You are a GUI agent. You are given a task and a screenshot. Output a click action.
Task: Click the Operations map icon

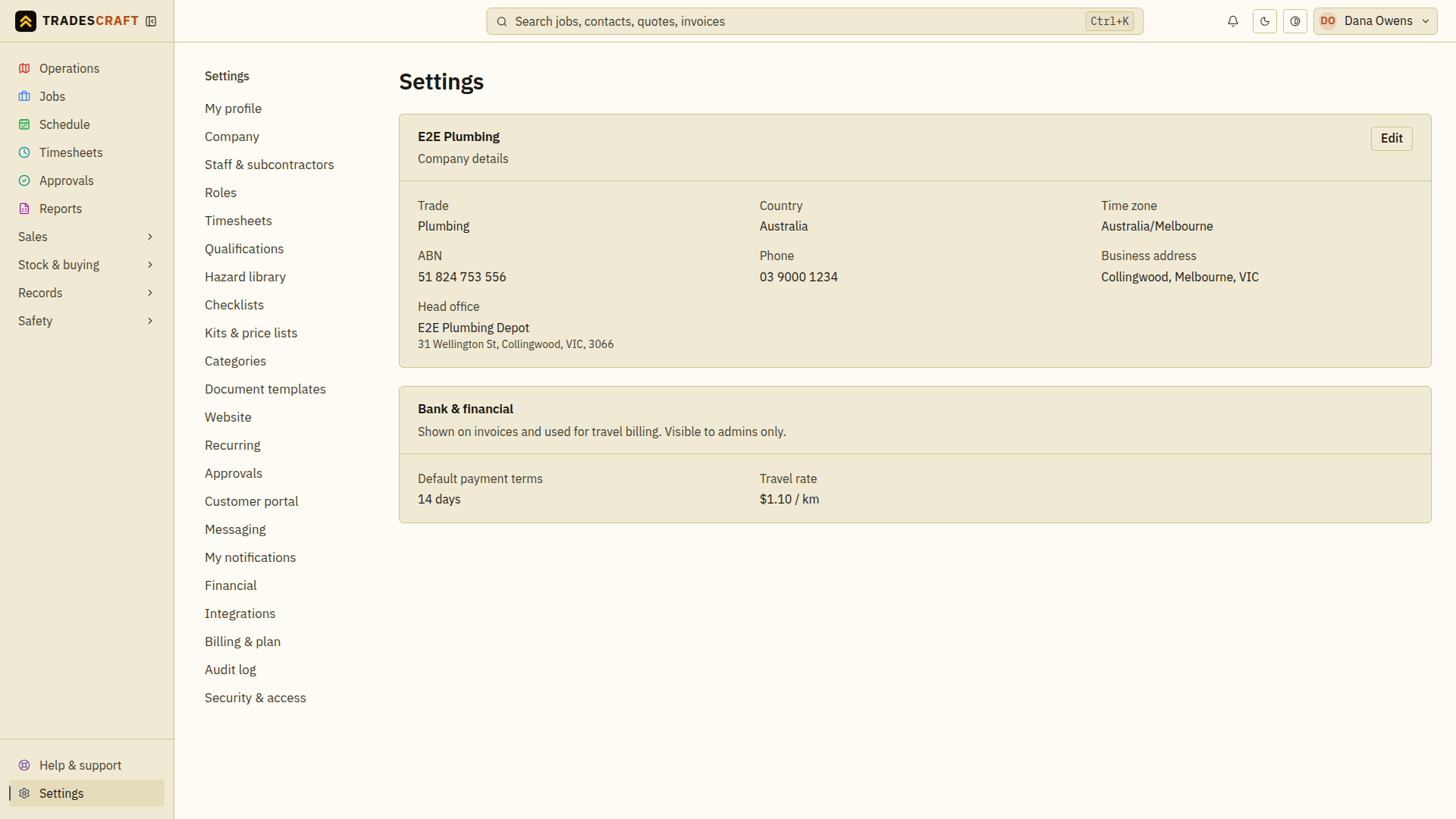tap(24, 68)
